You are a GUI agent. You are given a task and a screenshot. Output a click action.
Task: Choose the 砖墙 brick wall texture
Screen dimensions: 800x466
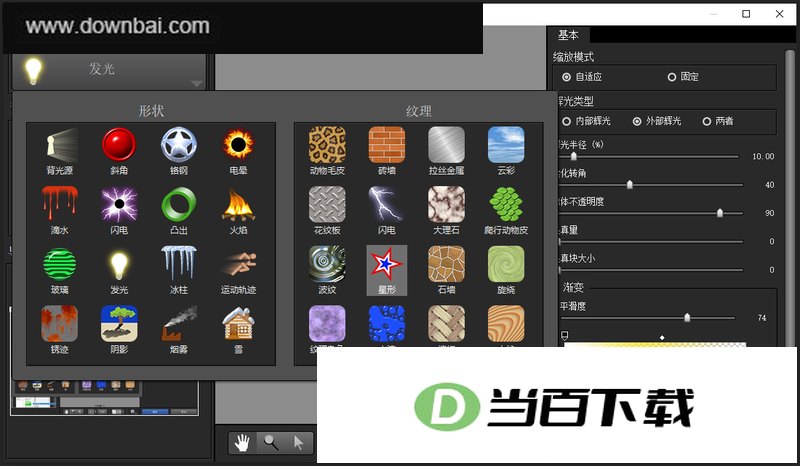(387, 151)
